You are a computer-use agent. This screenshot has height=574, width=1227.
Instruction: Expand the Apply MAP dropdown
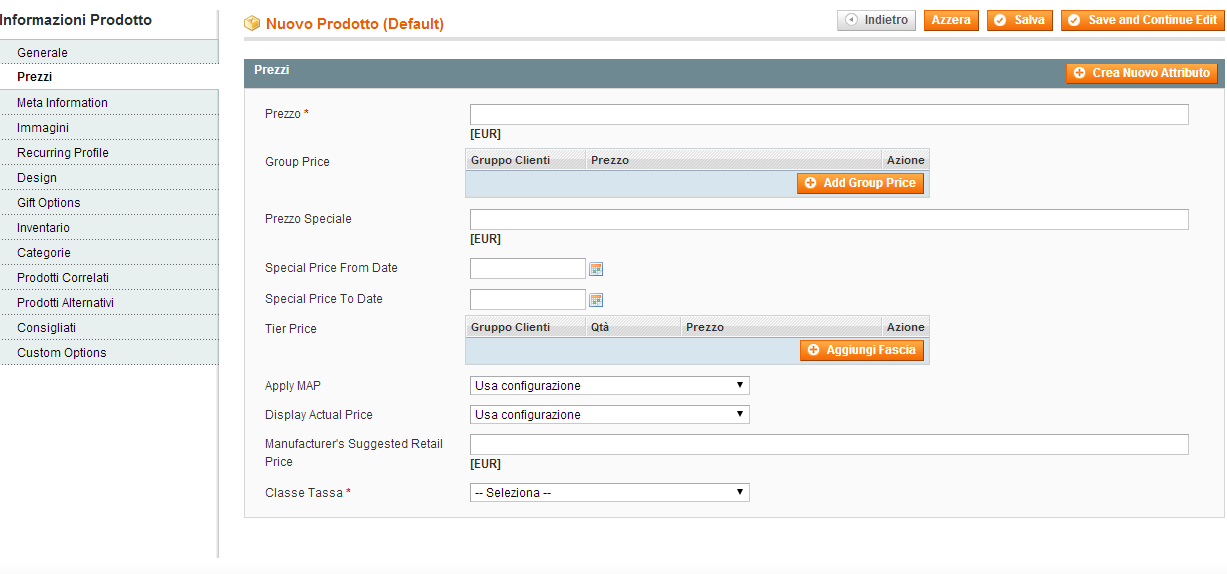coord(609,386)
